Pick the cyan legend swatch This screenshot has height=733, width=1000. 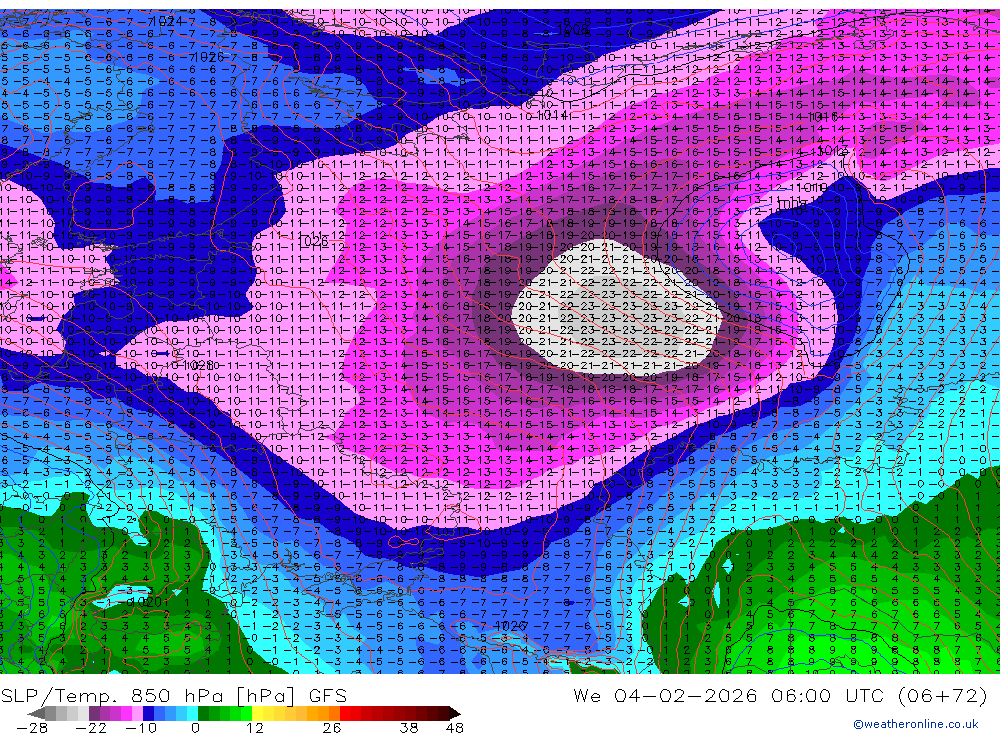point(192,713)
